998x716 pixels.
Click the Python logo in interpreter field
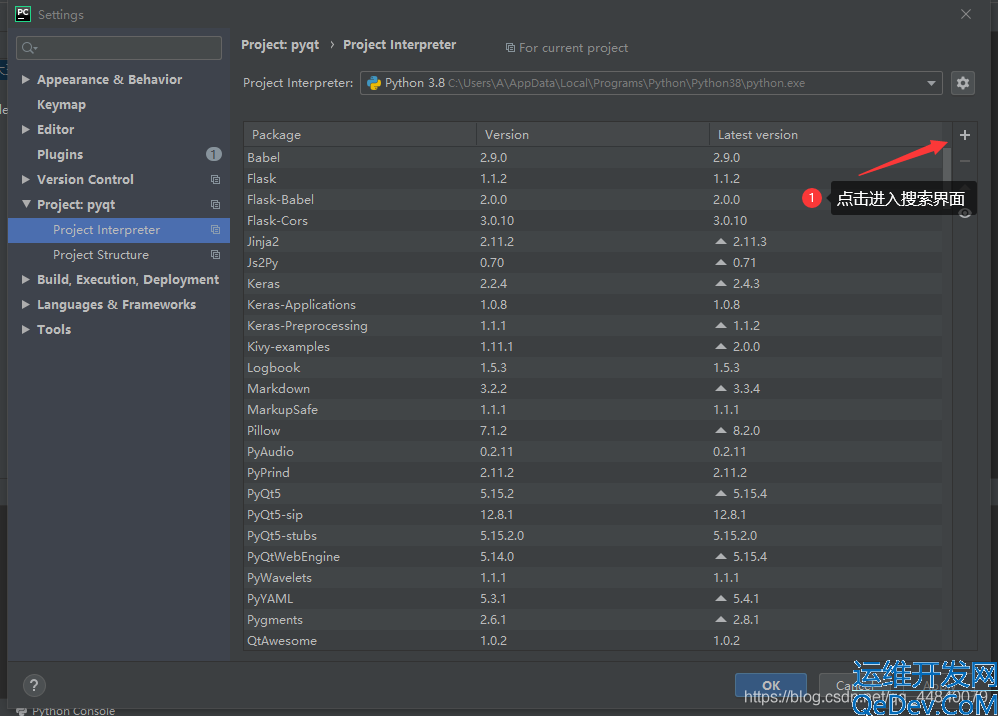pos(374,83)
